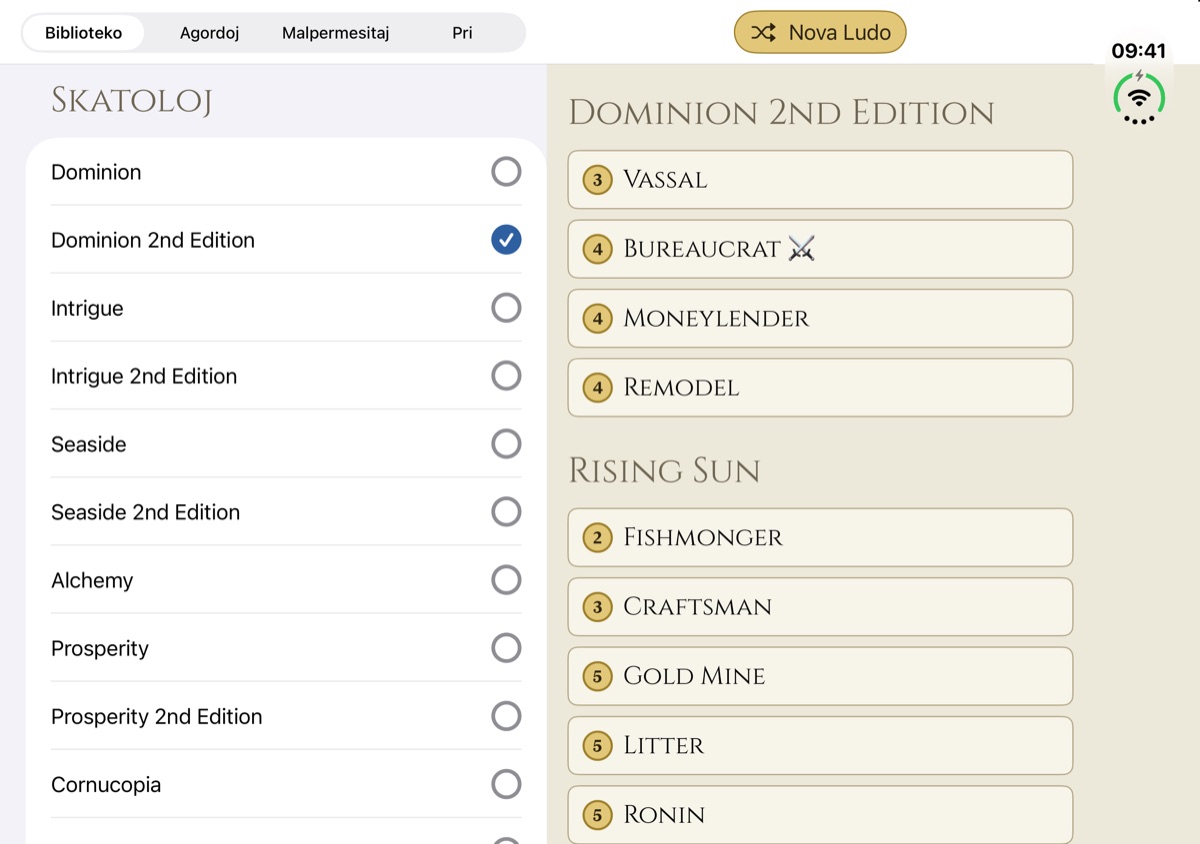Switch to the Pri tab
Image resolution: width=1200 pixels, height=844 pixels.
(x=462, y=33)
